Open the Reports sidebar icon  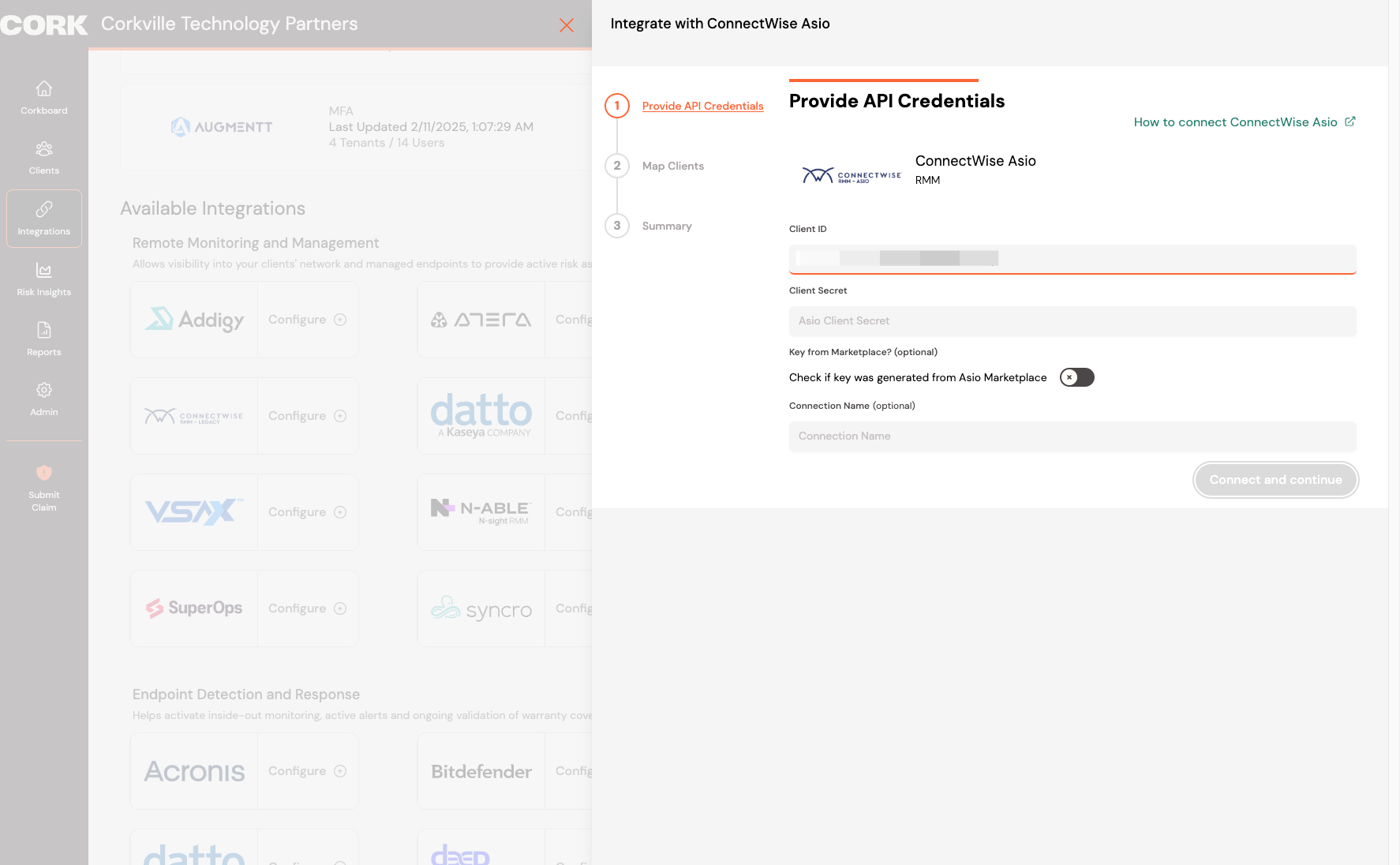pyautogui.click(x=44, y=330)
